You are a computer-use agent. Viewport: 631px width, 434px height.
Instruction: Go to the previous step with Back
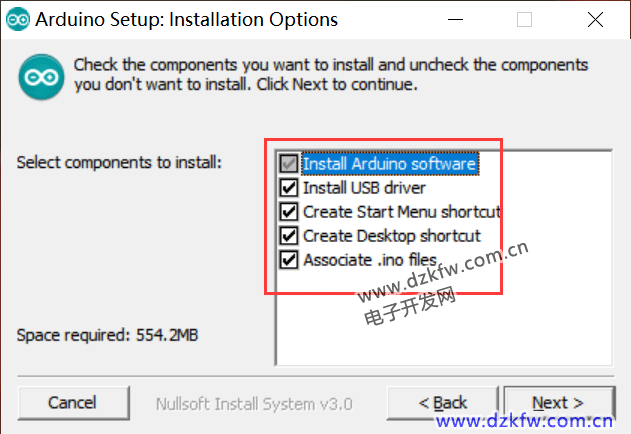(442, 403)
